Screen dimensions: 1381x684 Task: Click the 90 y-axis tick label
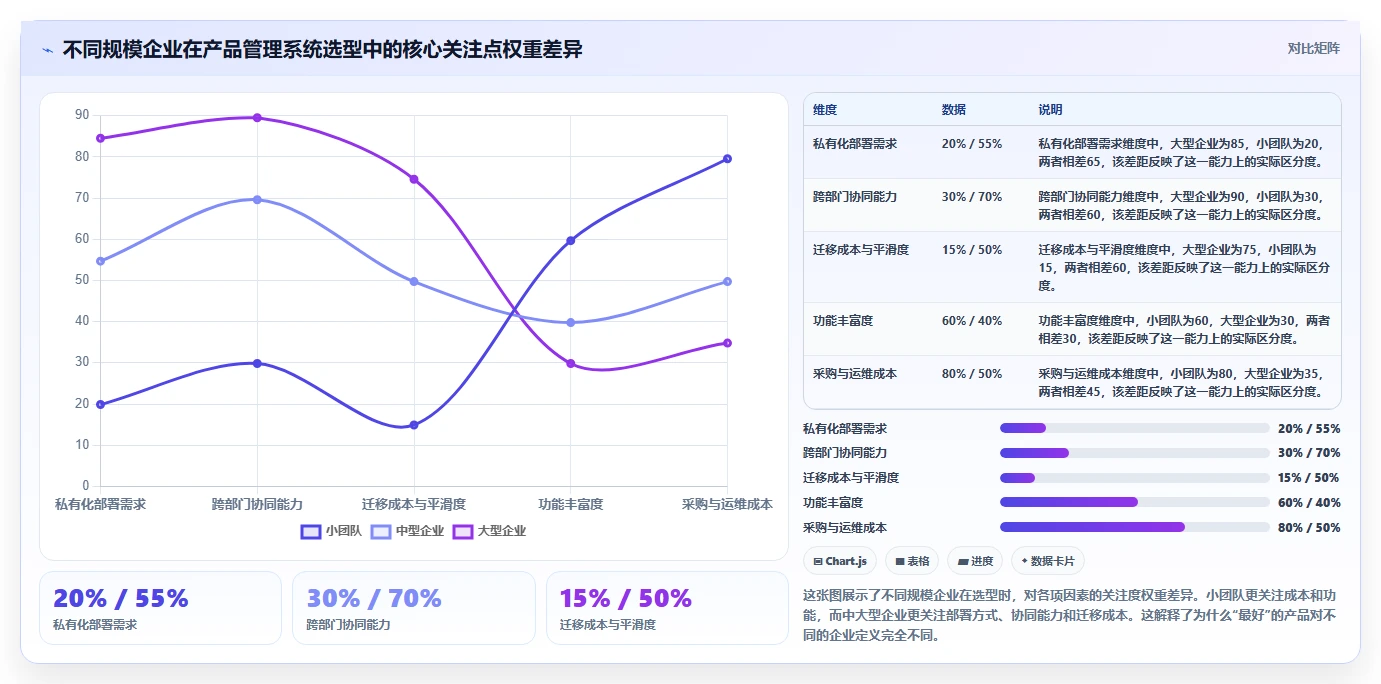82,115
